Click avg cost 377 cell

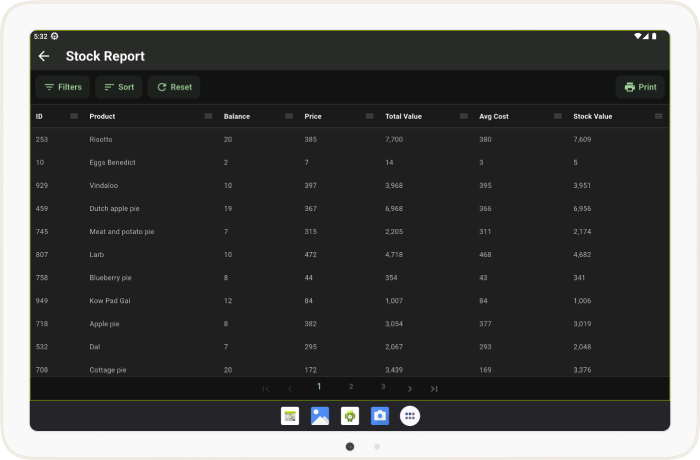[x=485, y=324]
